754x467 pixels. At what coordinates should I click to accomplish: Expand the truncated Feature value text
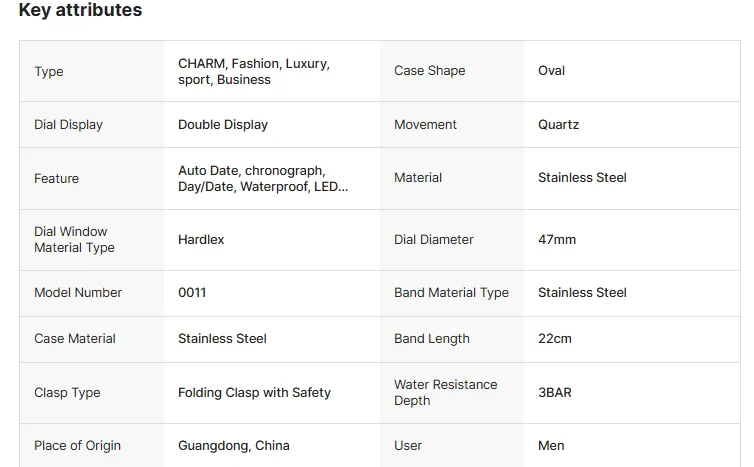(263, 178)
